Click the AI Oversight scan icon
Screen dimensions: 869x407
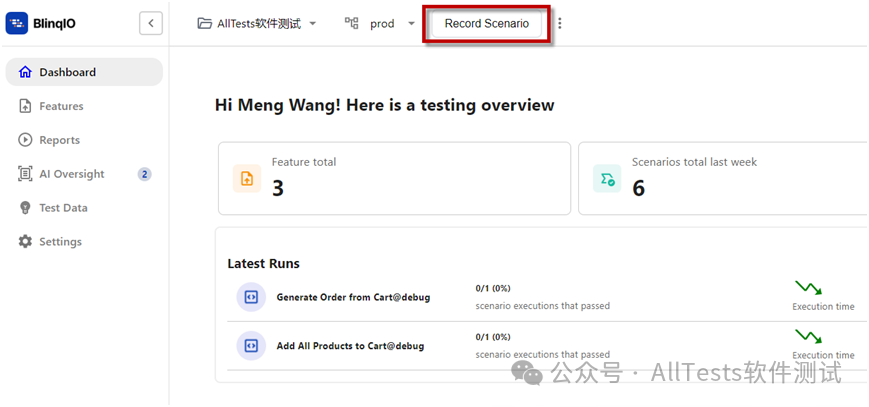(25, 174)
